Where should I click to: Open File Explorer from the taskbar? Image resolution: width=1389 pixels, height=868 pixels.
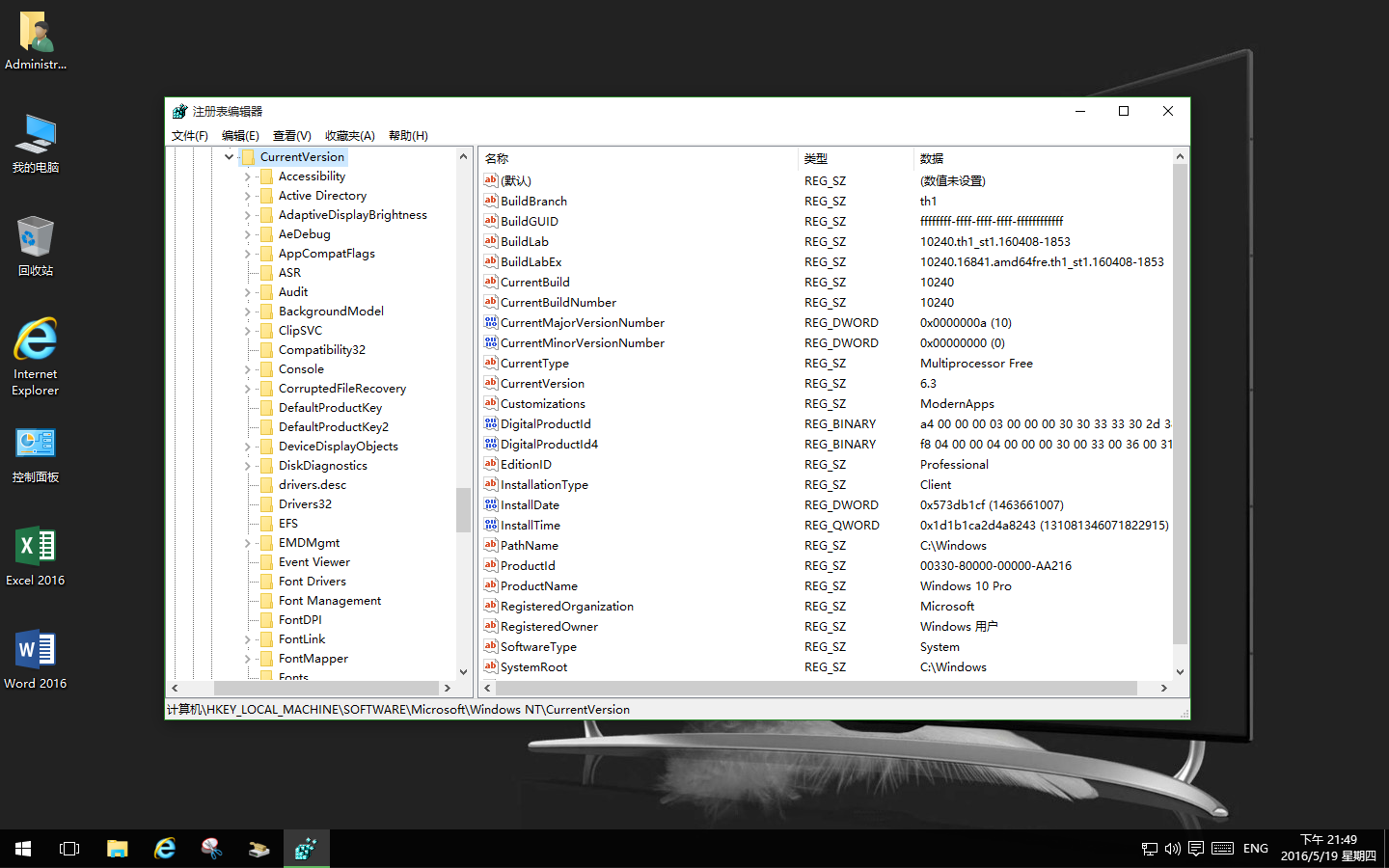(117, 849)
